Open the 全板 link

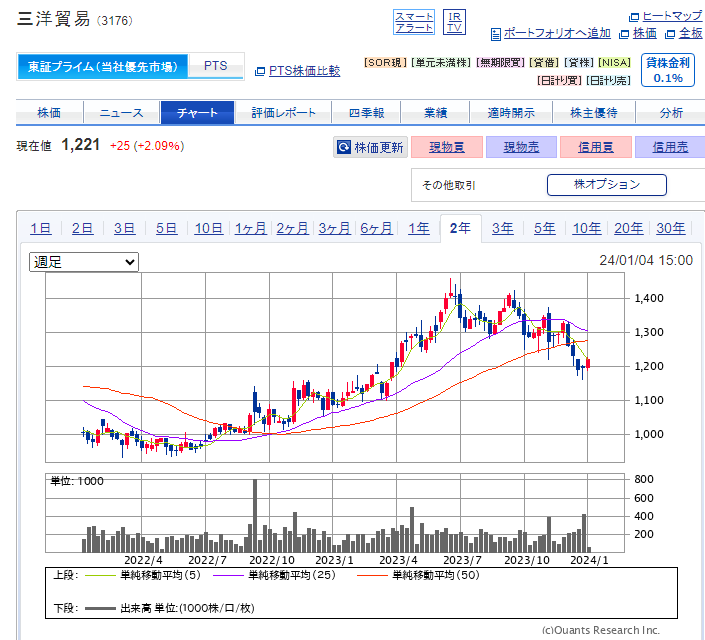pos(691,33)
